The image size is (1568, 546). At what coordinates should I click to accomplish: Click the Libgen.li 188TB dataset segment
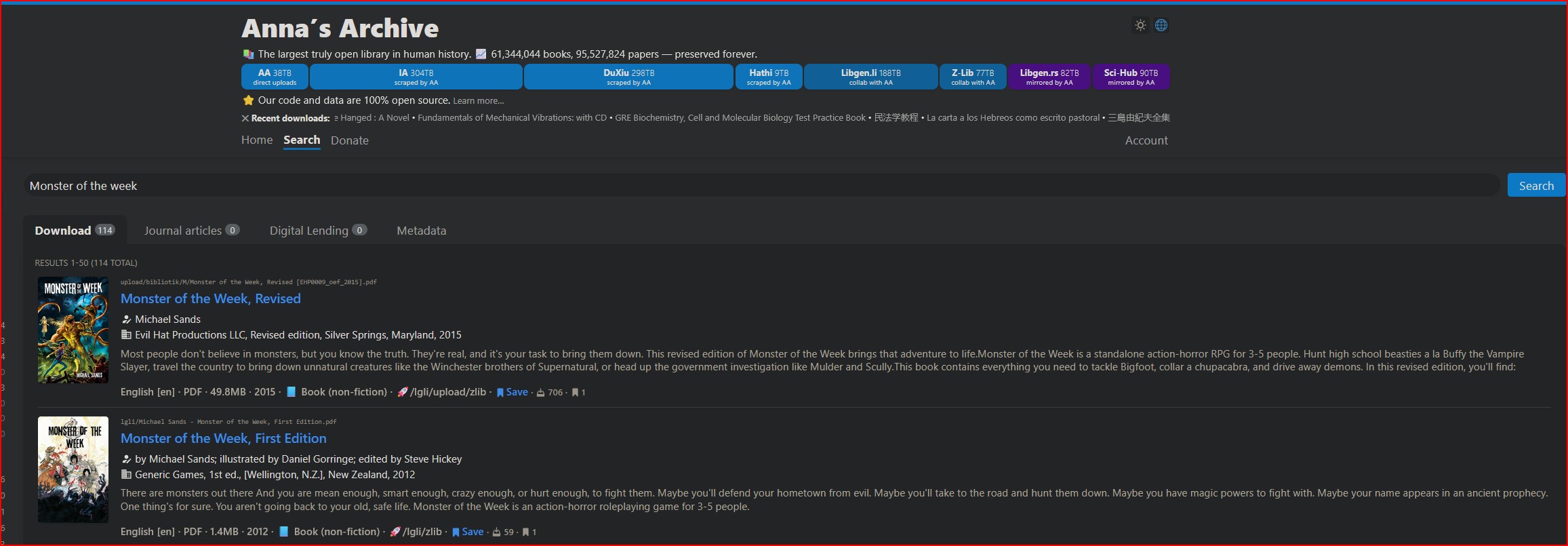[x=871, y=77]
